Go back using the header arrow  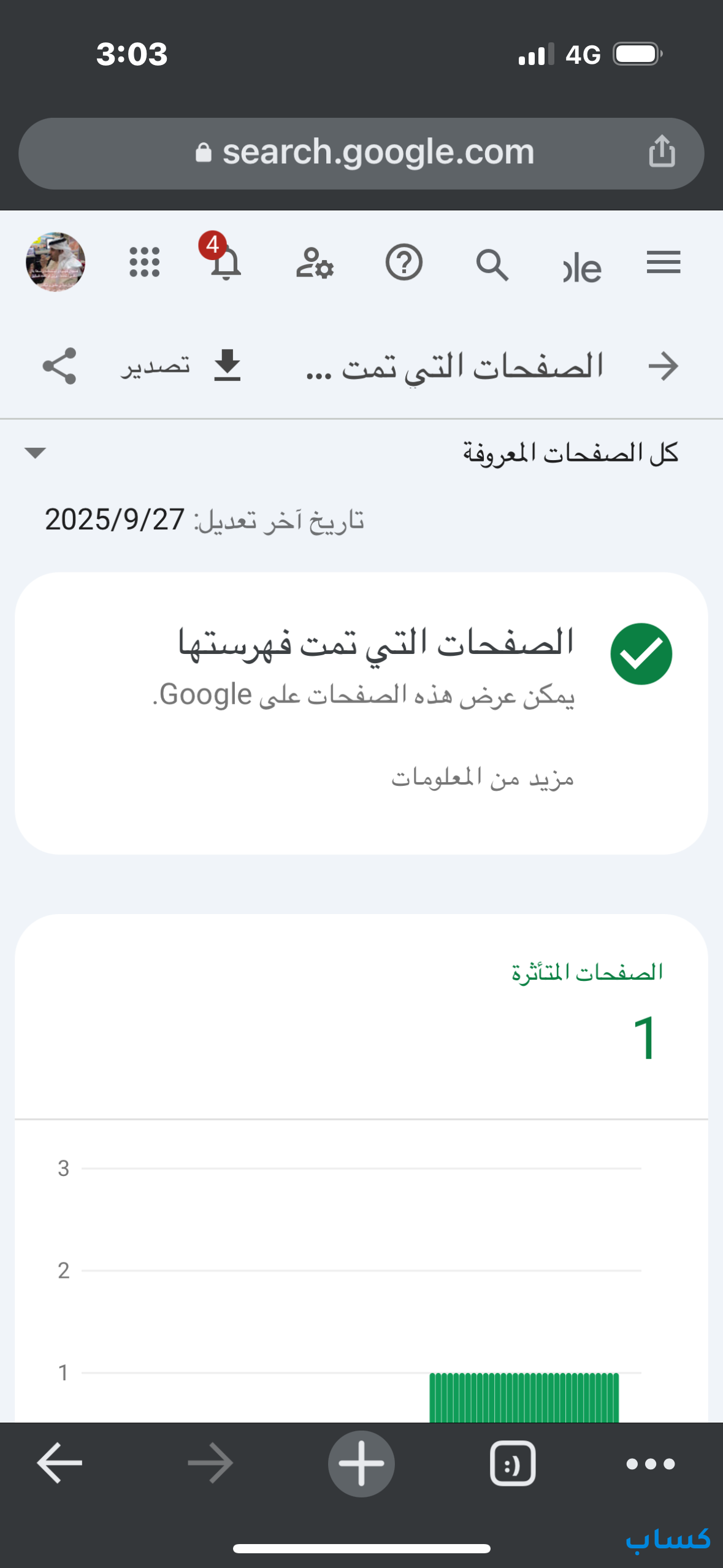[663, 366]
